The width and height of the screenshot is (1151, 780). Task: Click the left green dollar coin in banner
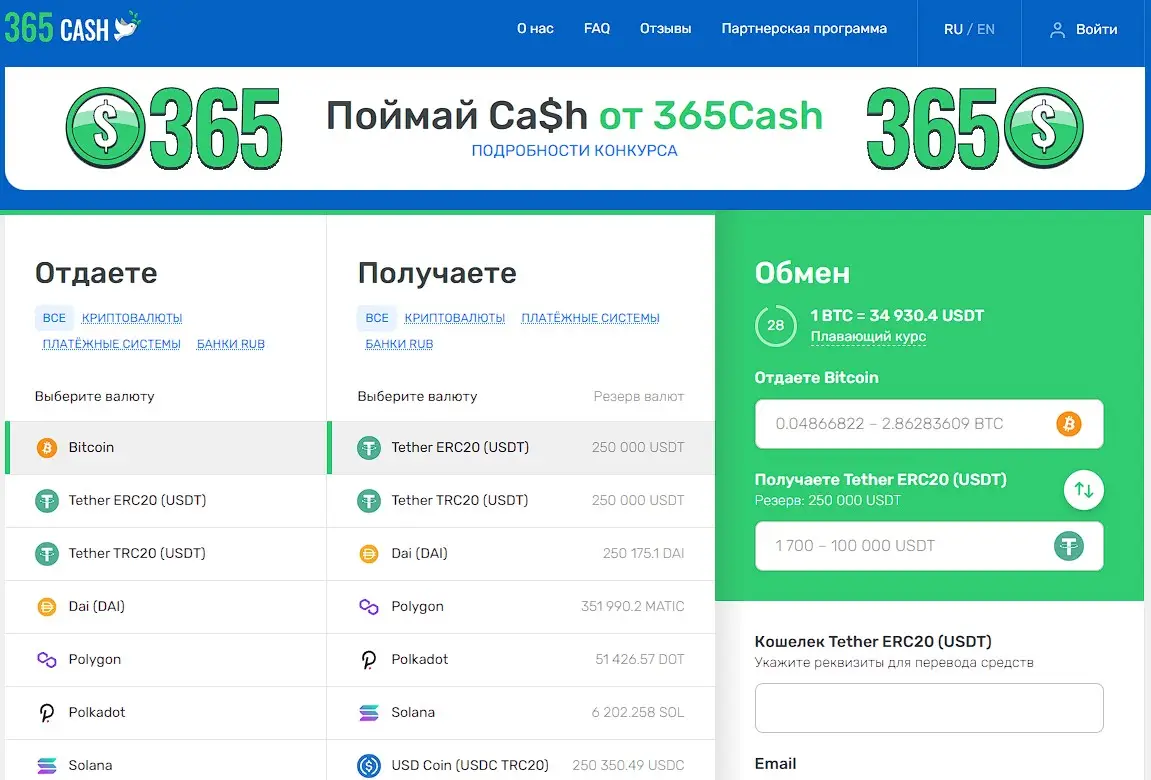pos(105,128)
